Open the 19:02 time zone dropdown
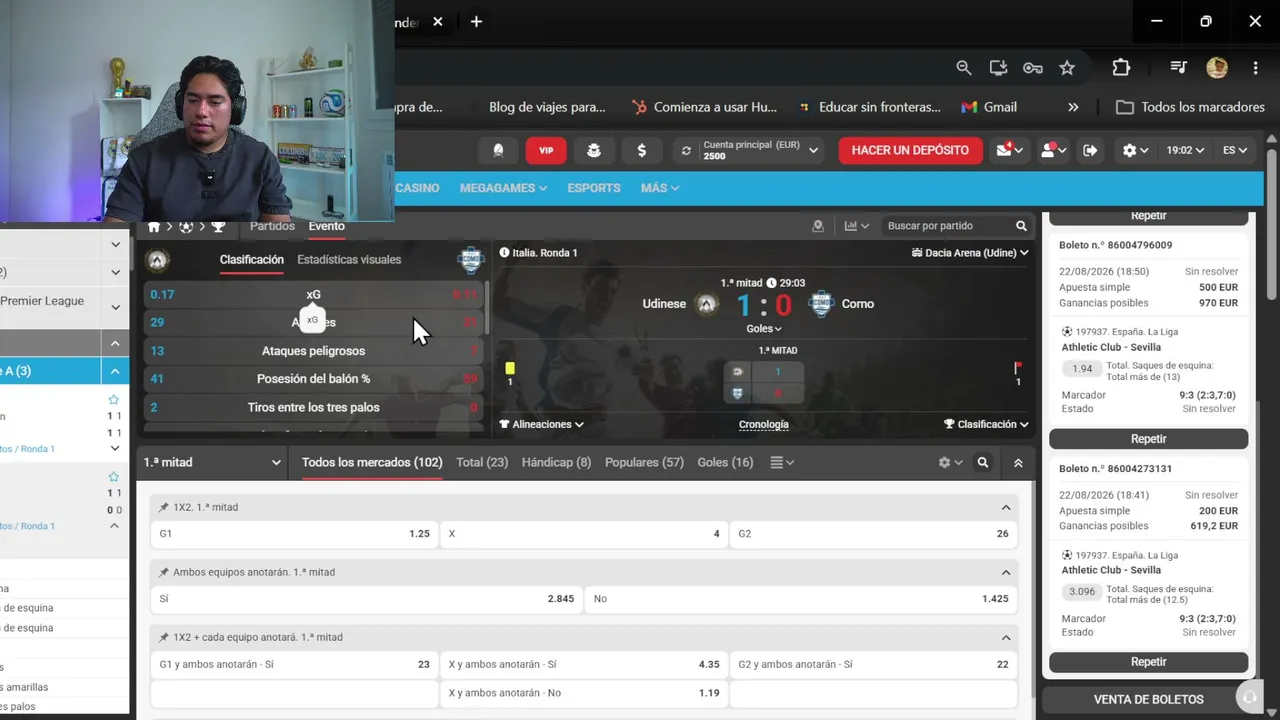This screenshot has width=1280, height=720. (x=1185, y=150)
